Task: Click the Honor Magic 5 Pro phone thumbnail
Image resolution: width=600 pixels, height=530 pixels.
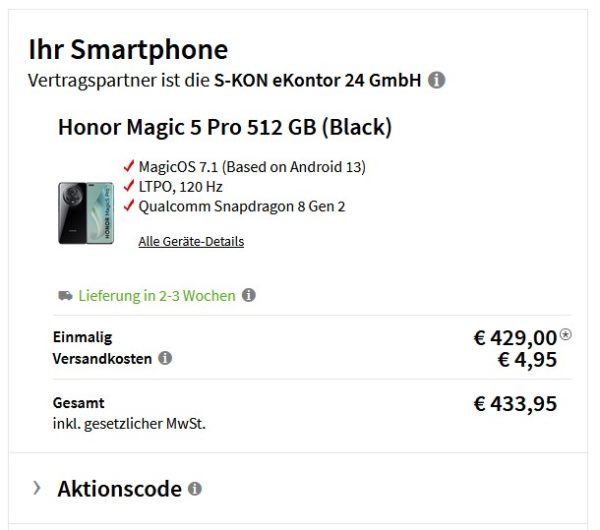Action: 86,212
